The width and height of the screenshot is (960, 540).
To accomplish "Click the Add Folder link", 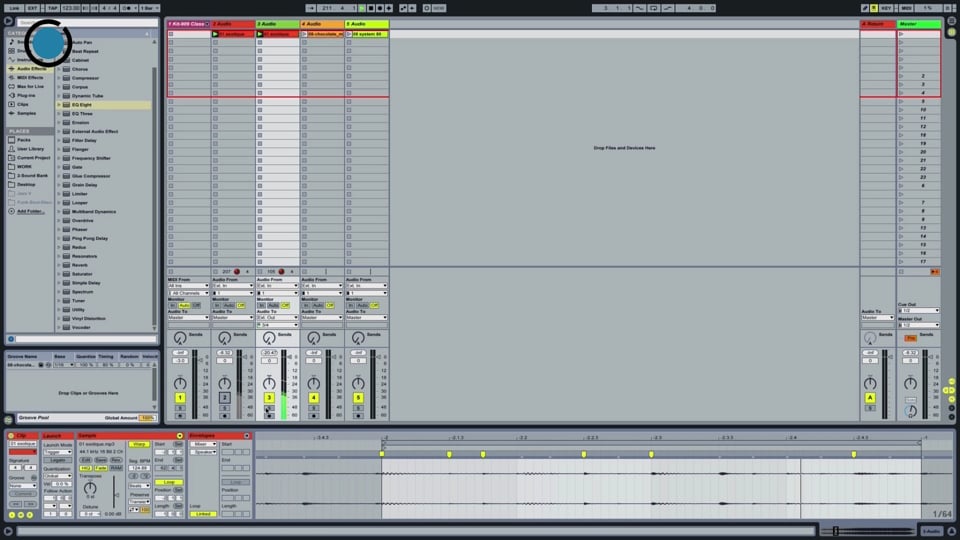I will pos(29,211).
